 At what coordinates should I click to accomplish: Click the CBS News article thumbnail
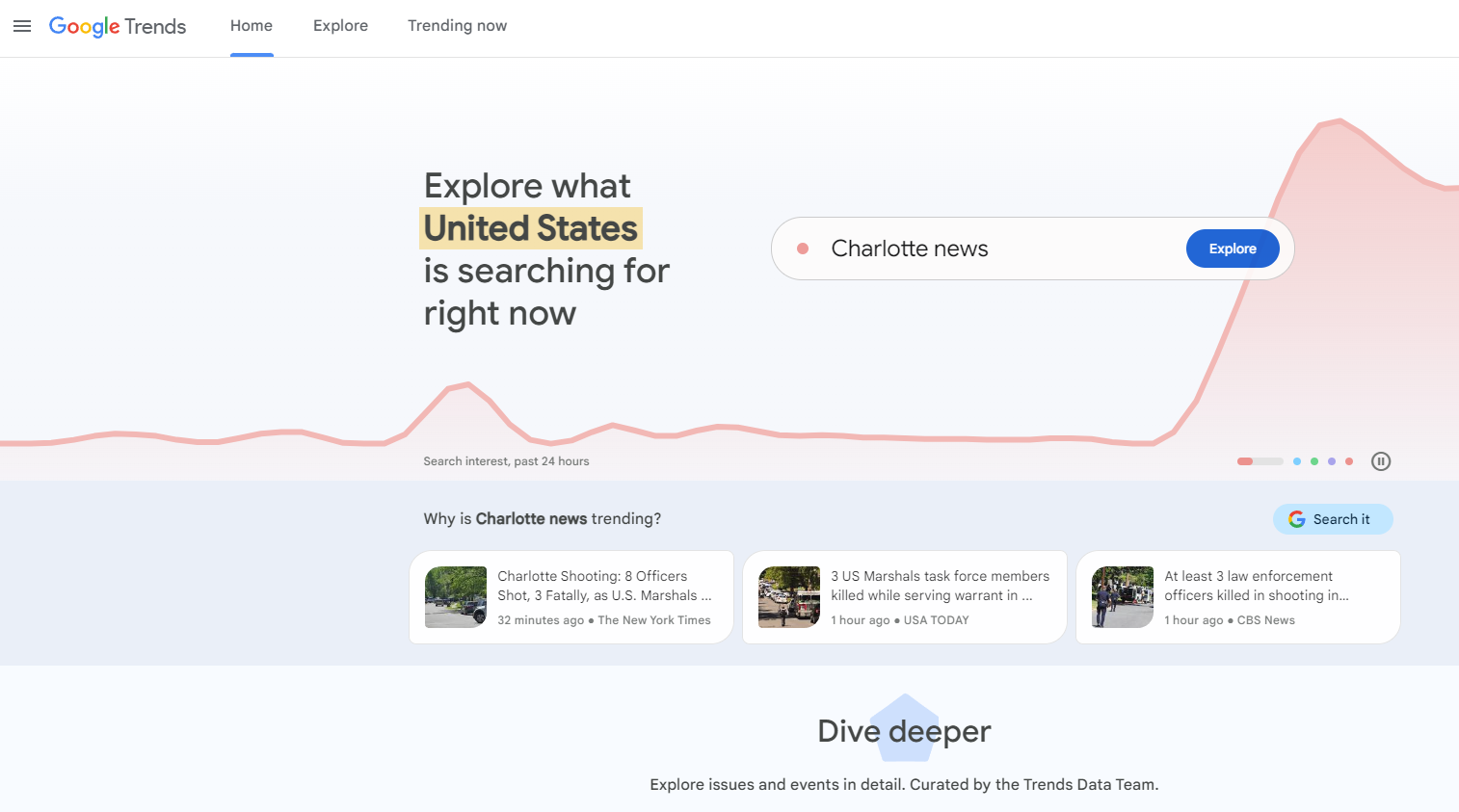click(x=1123, y=597)
